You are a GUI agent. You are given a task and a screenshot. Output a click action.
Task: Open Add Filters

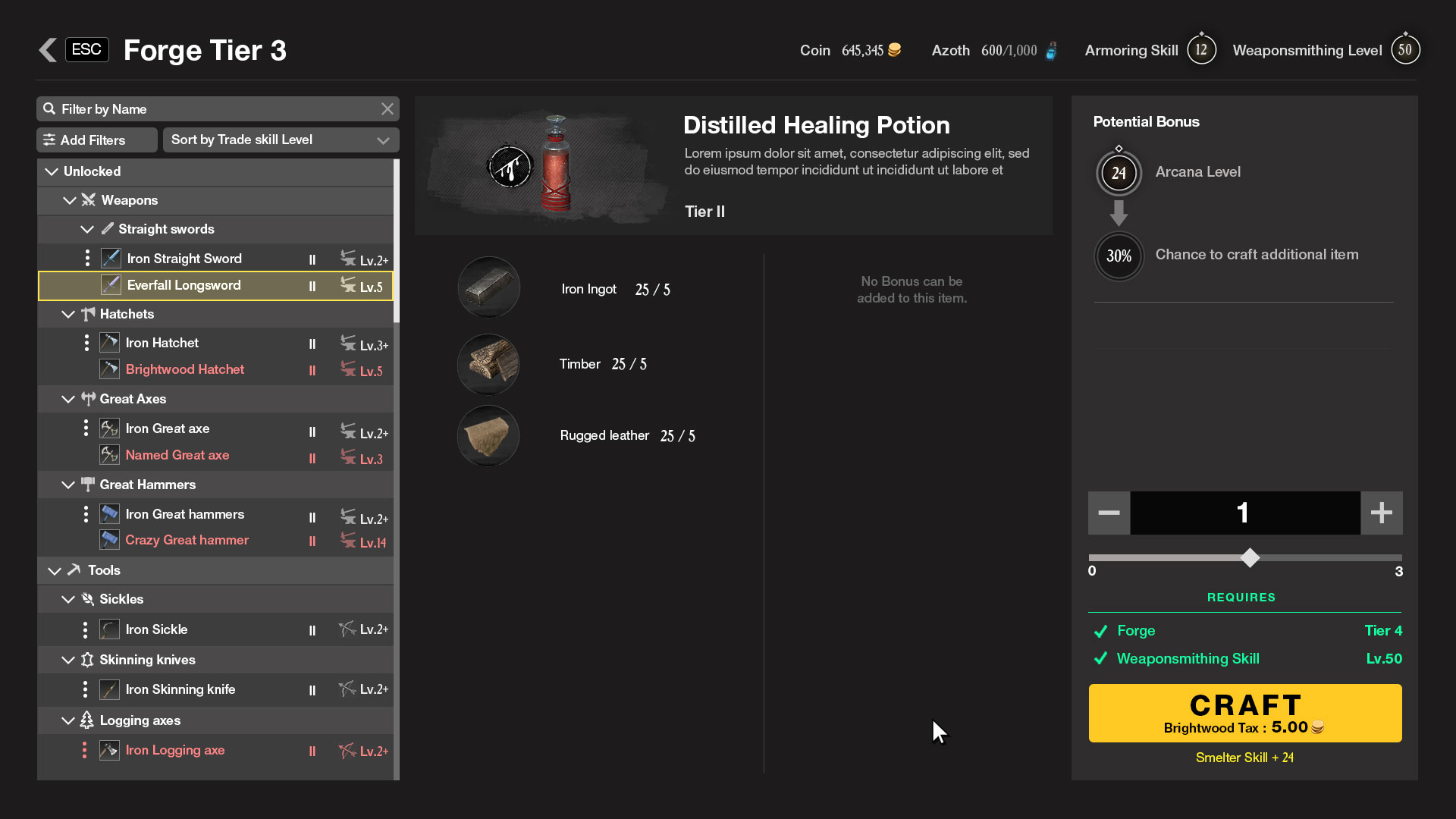96,140
